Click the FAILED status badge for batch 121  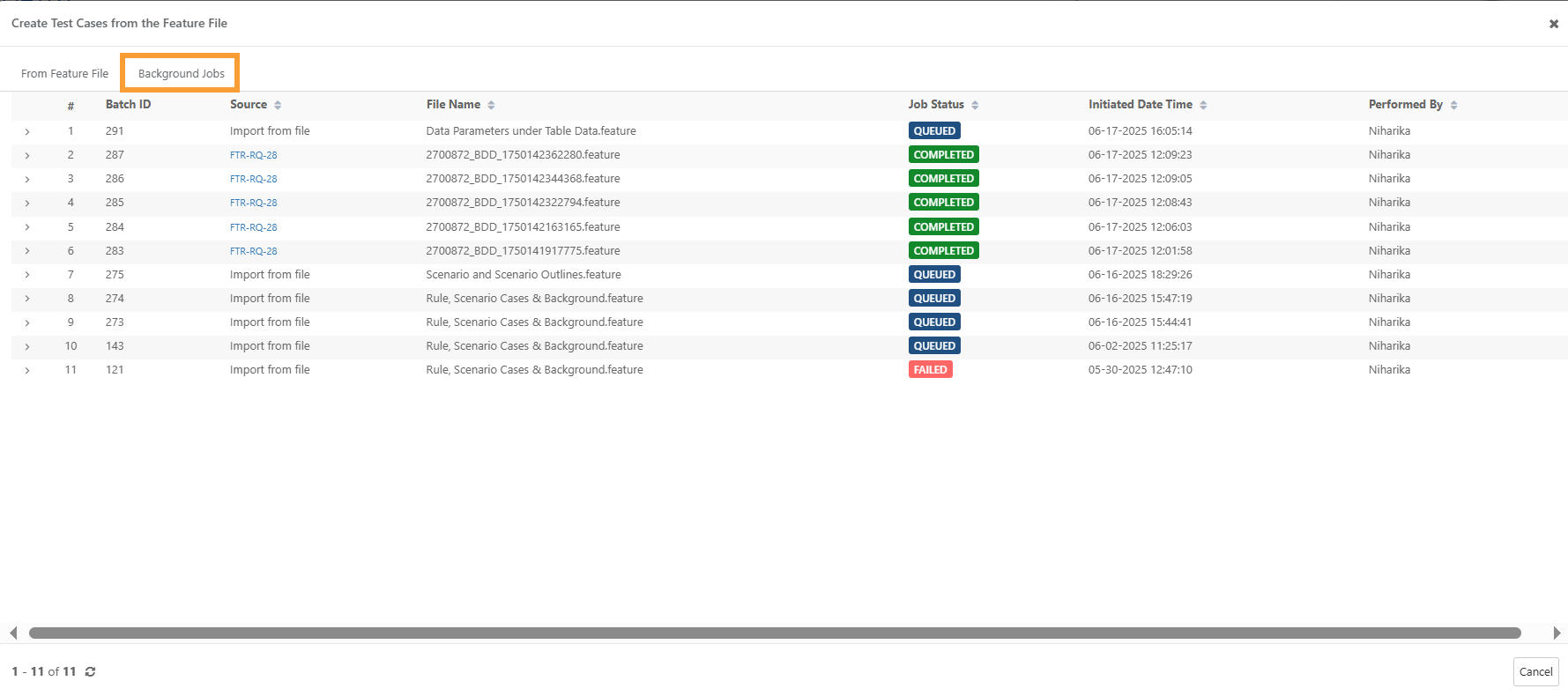(x=931, y=370)
